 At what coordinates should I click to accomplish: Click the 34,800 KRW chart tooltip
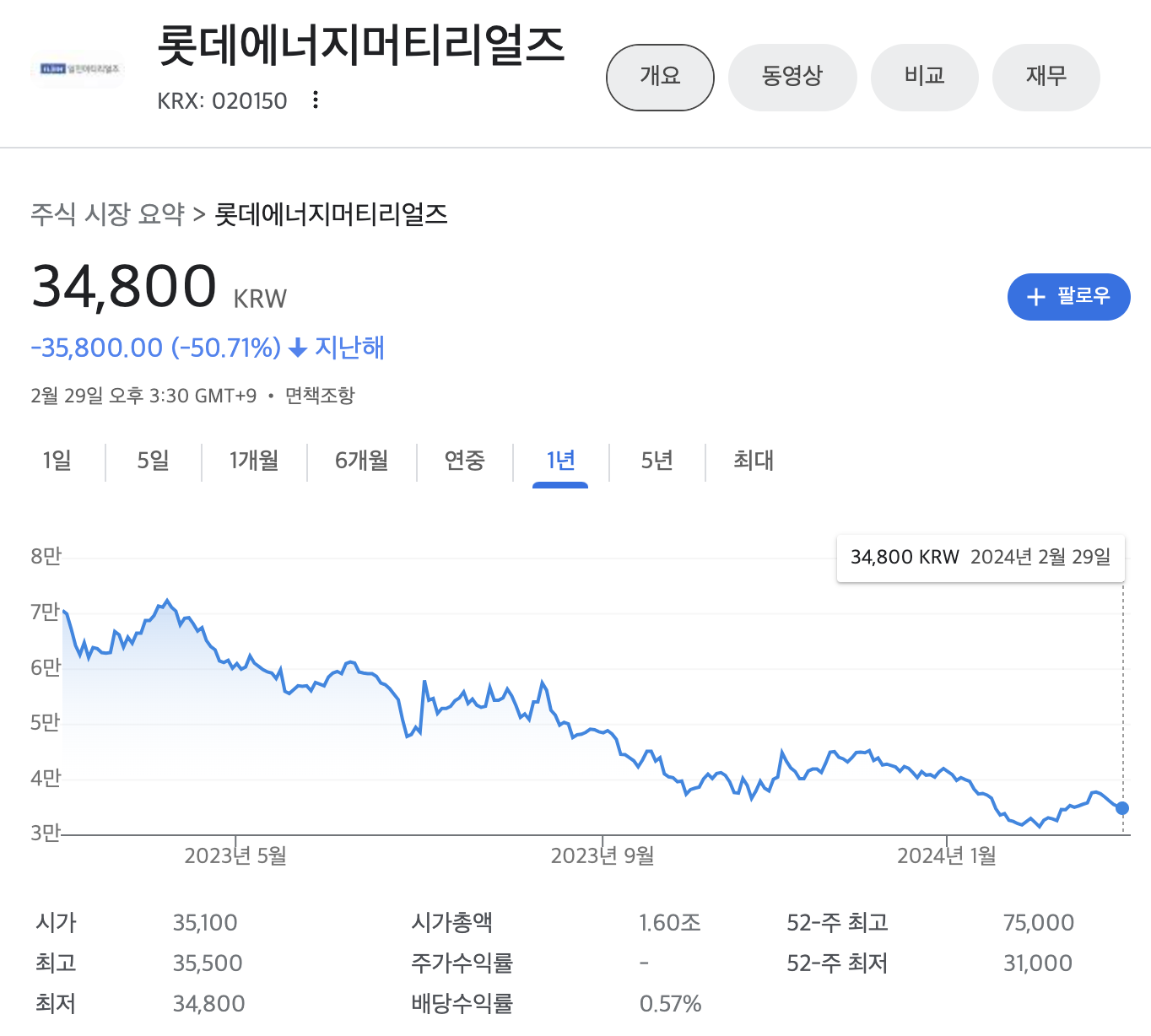[981, 558]
